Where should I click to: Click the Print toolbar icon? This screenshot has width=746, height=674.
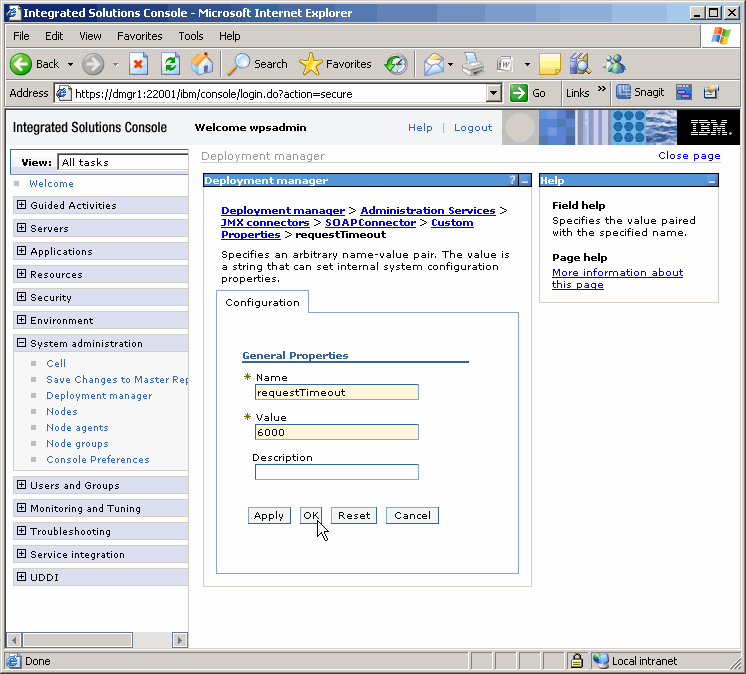coord(473,64)
